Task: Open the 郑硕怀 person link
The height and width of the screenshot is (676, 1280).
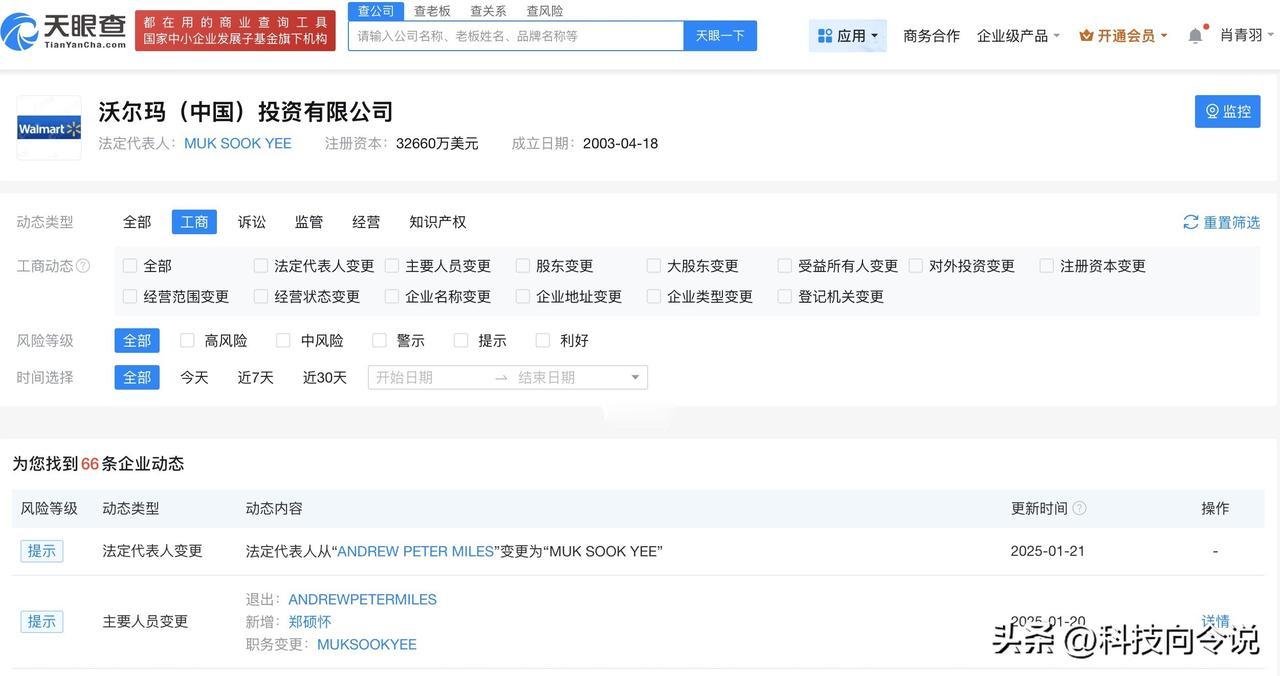Action: pyautogui.click(x=309, y=622)
